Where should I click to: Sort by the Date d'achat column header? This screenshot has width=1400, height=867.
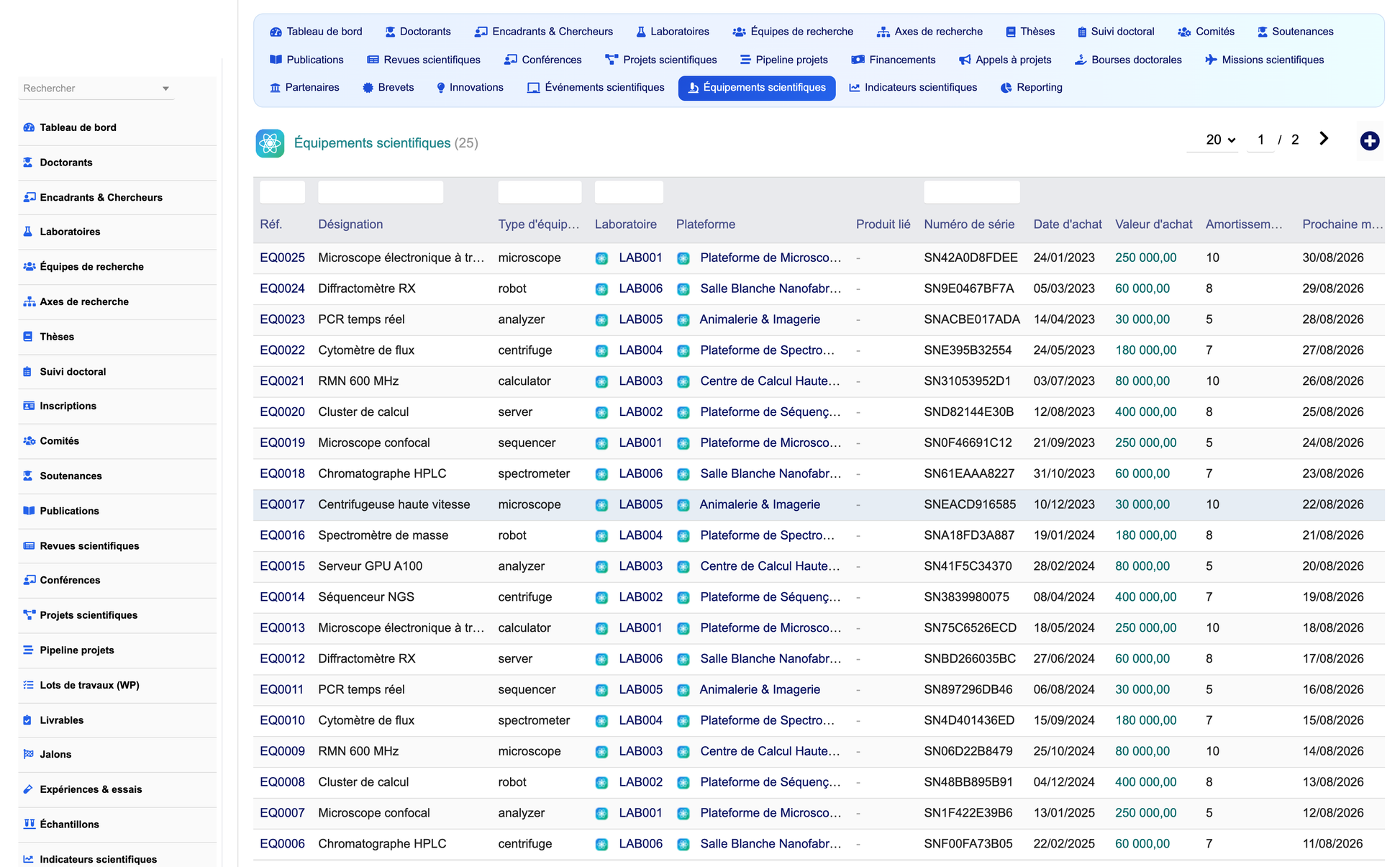click(1067, 224)
